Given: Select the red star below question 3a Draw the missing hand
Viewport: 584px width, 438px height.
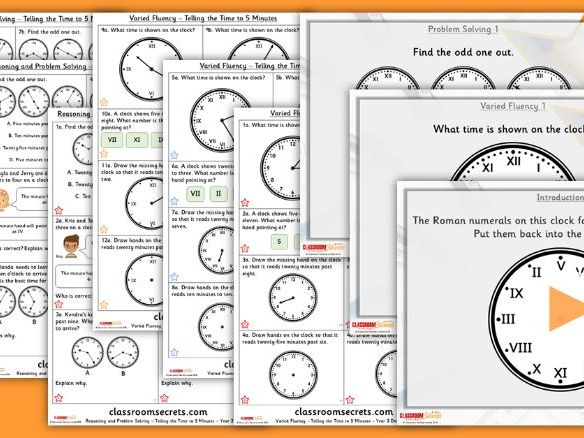Looking at the screenshot, I should 245,324.
